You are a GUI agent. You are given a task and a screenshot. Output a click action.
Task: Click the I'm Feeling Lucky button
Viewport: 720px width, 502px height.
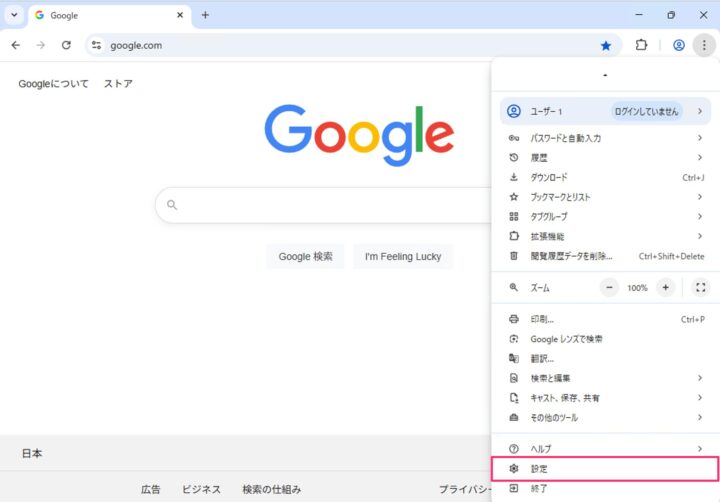pos(403,256)
